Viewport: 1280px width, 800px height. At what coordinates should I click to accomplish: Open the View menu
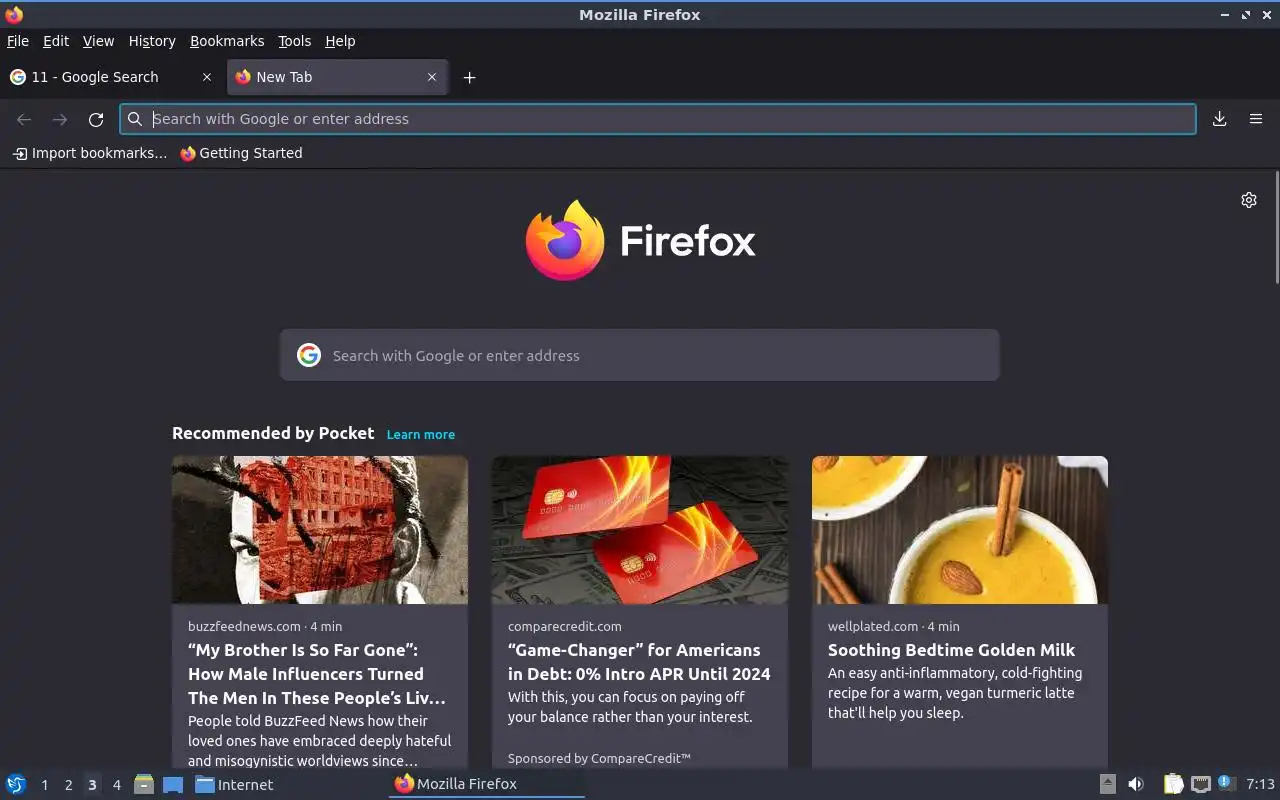98,41
